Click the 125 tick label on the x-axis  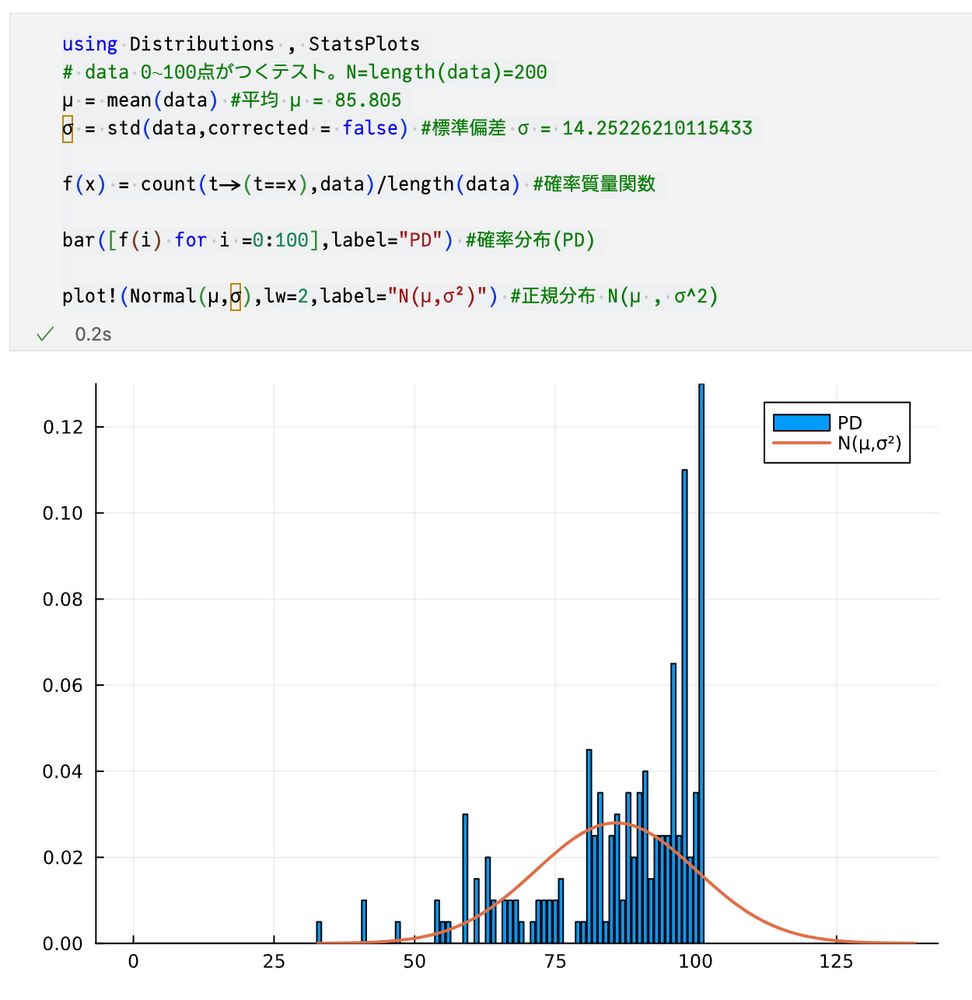click(x=836, y=959)
